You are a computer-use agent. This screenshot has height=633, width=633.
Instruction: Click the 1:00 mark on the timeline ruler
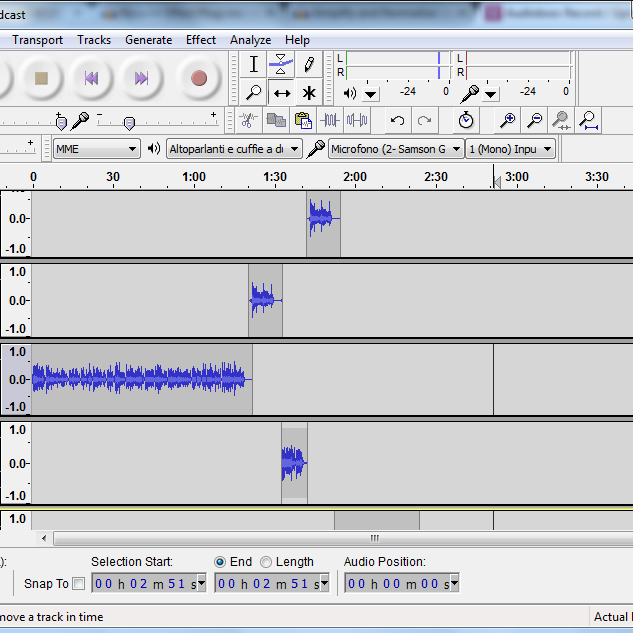point(194,176)
